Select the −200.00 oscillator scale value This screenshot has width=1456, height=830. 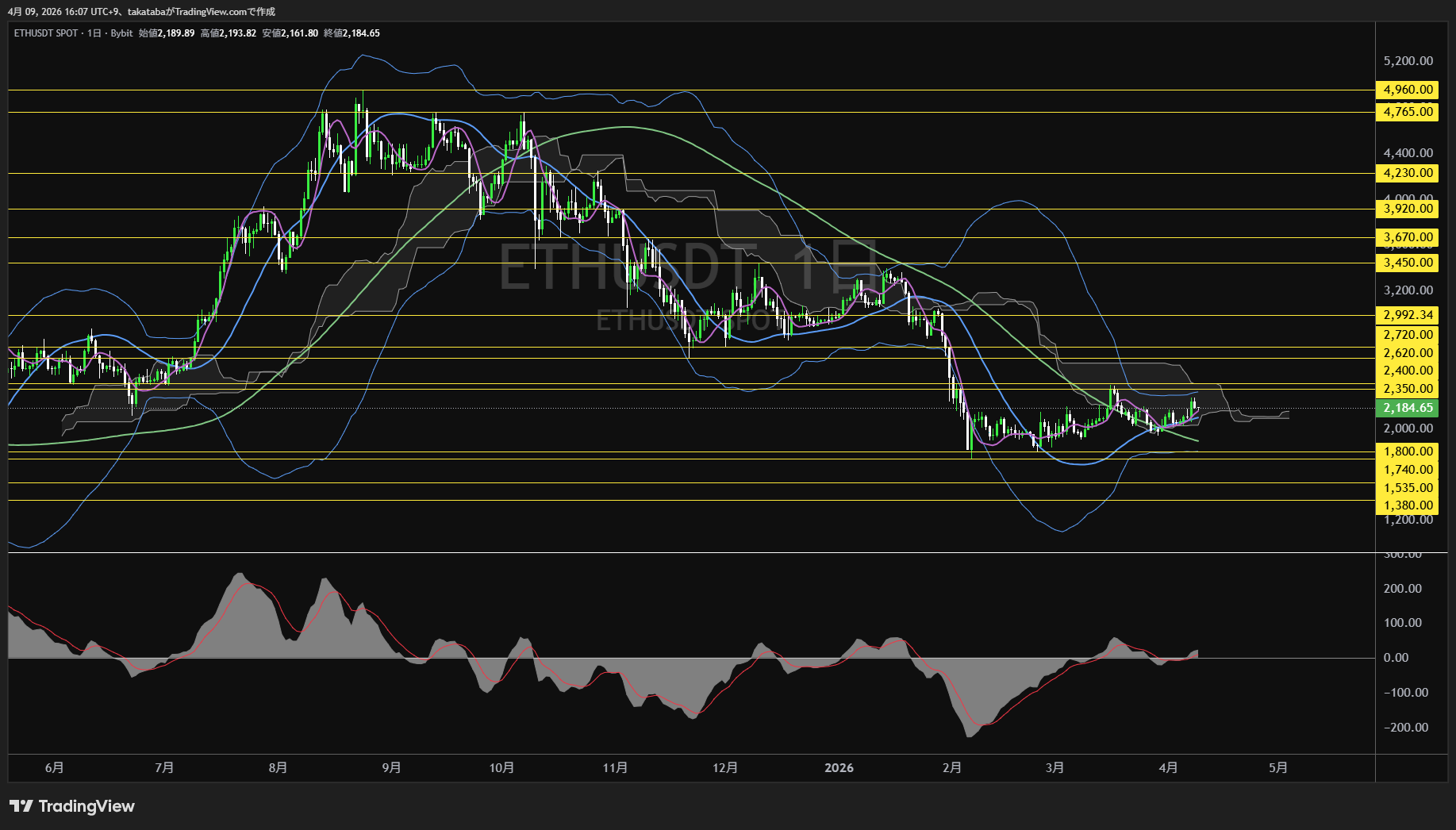1405,727
